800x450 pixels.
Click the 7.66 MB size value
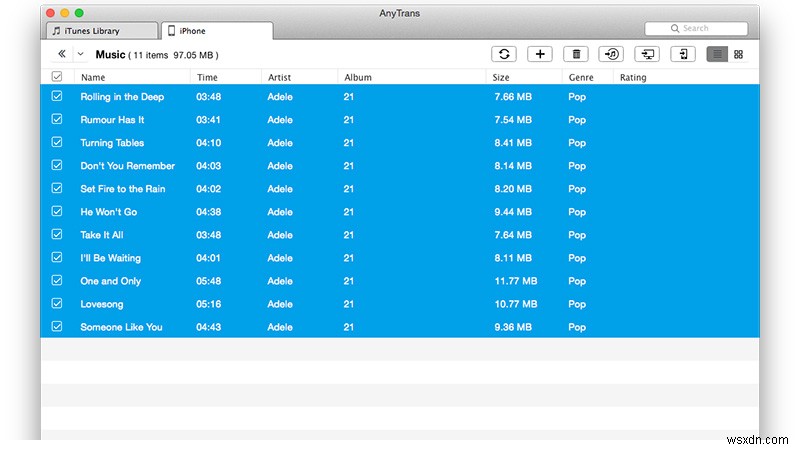(513, 96)
